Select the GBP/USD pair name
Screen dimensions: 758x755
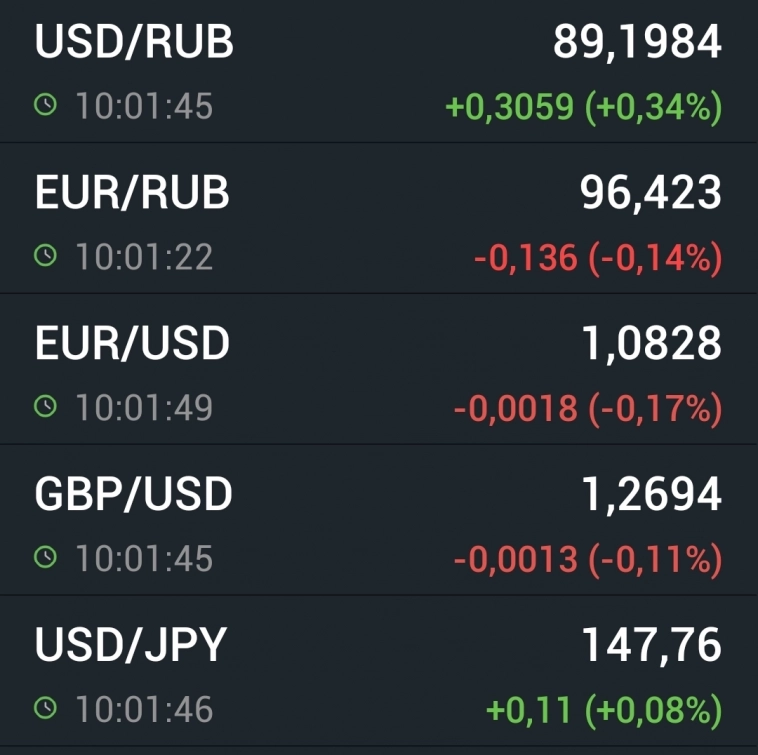tap(133, 495)
